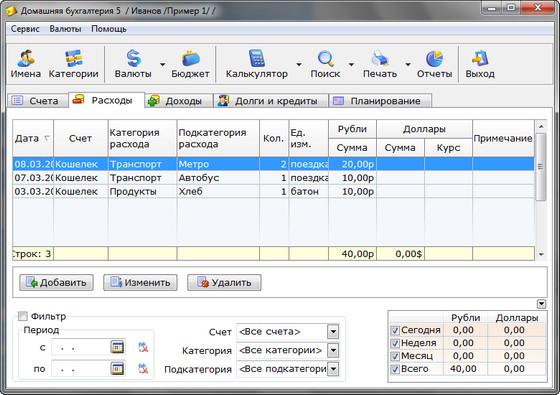The height and width of the screenshot is (395, 560).
Task: Click the Кол. column header
Action: [x=274, y=138]
